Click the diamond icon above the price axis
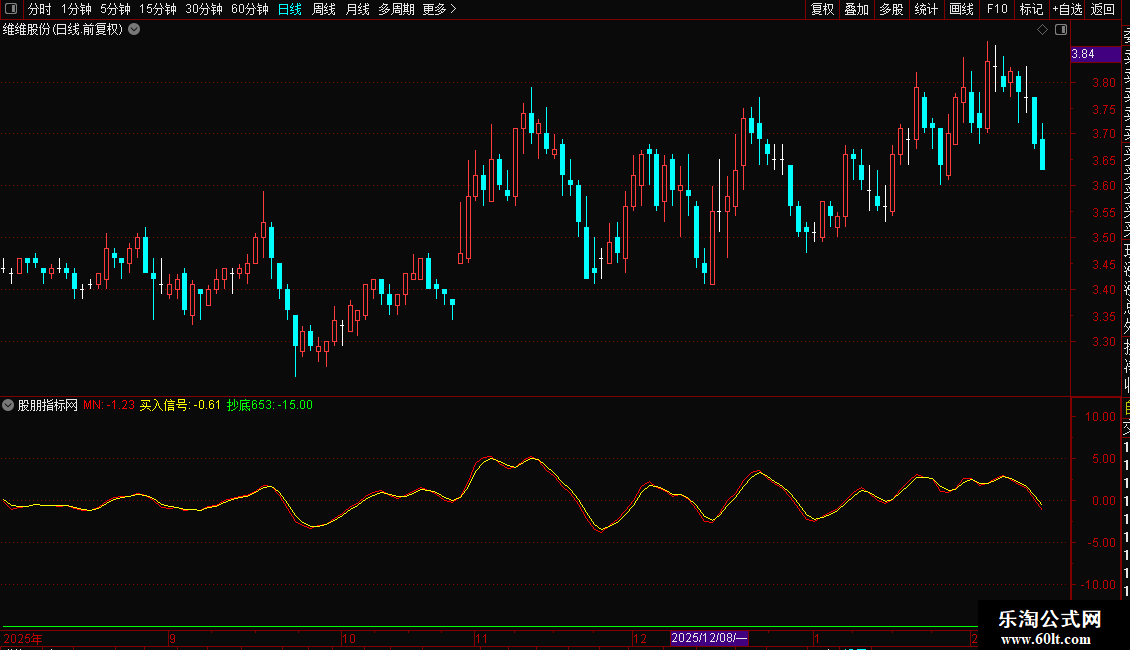The image size is (1130, 650). click(1042, 30)
